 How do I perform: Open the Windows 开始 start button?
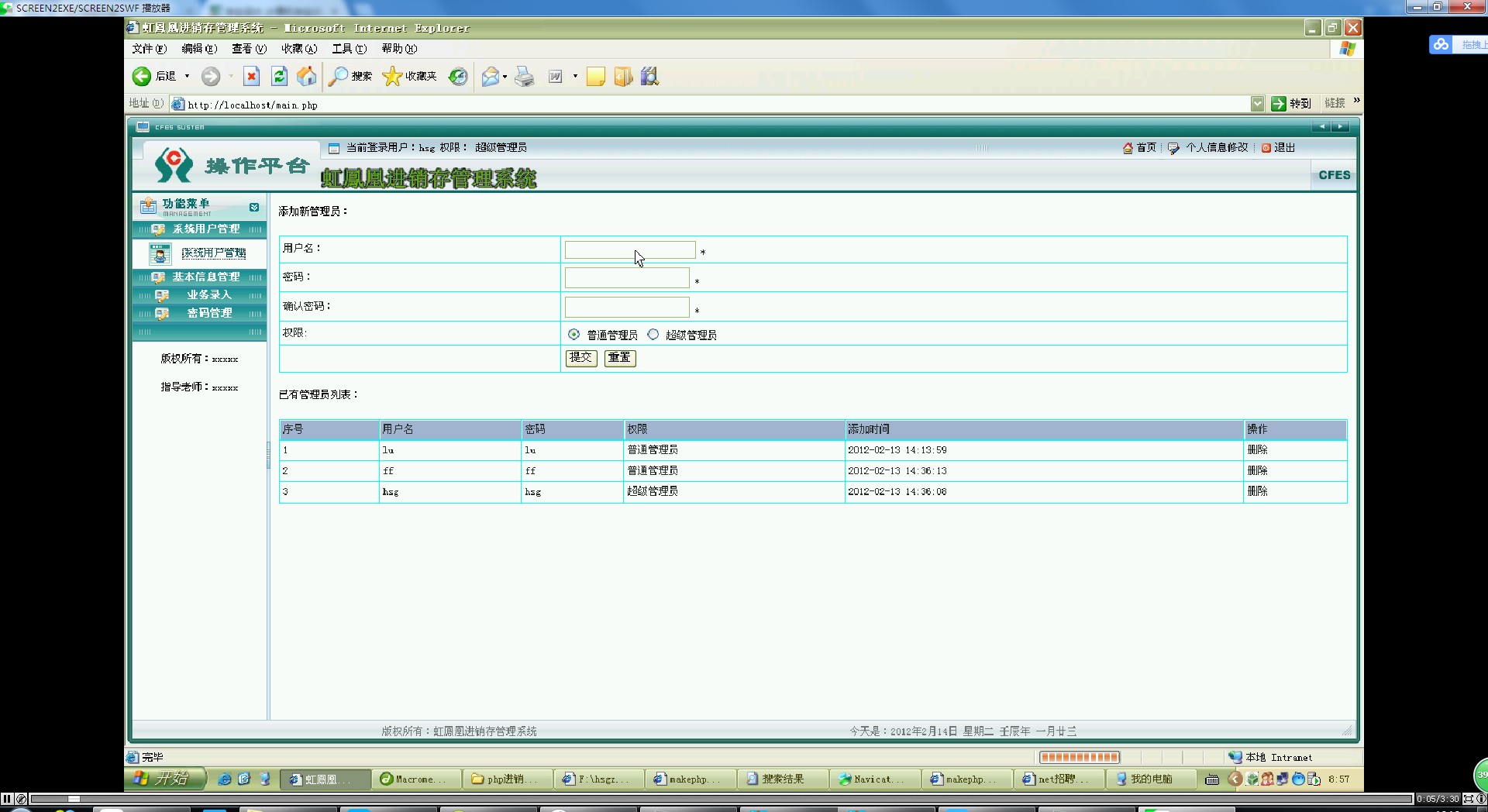point(165,779)
